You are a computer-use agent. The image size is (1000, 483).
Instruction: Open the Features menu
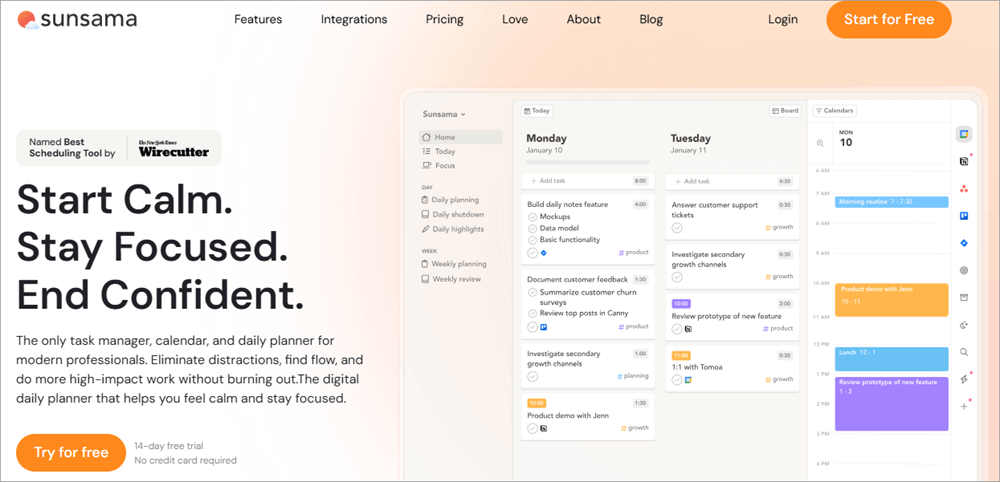[258, 19]
